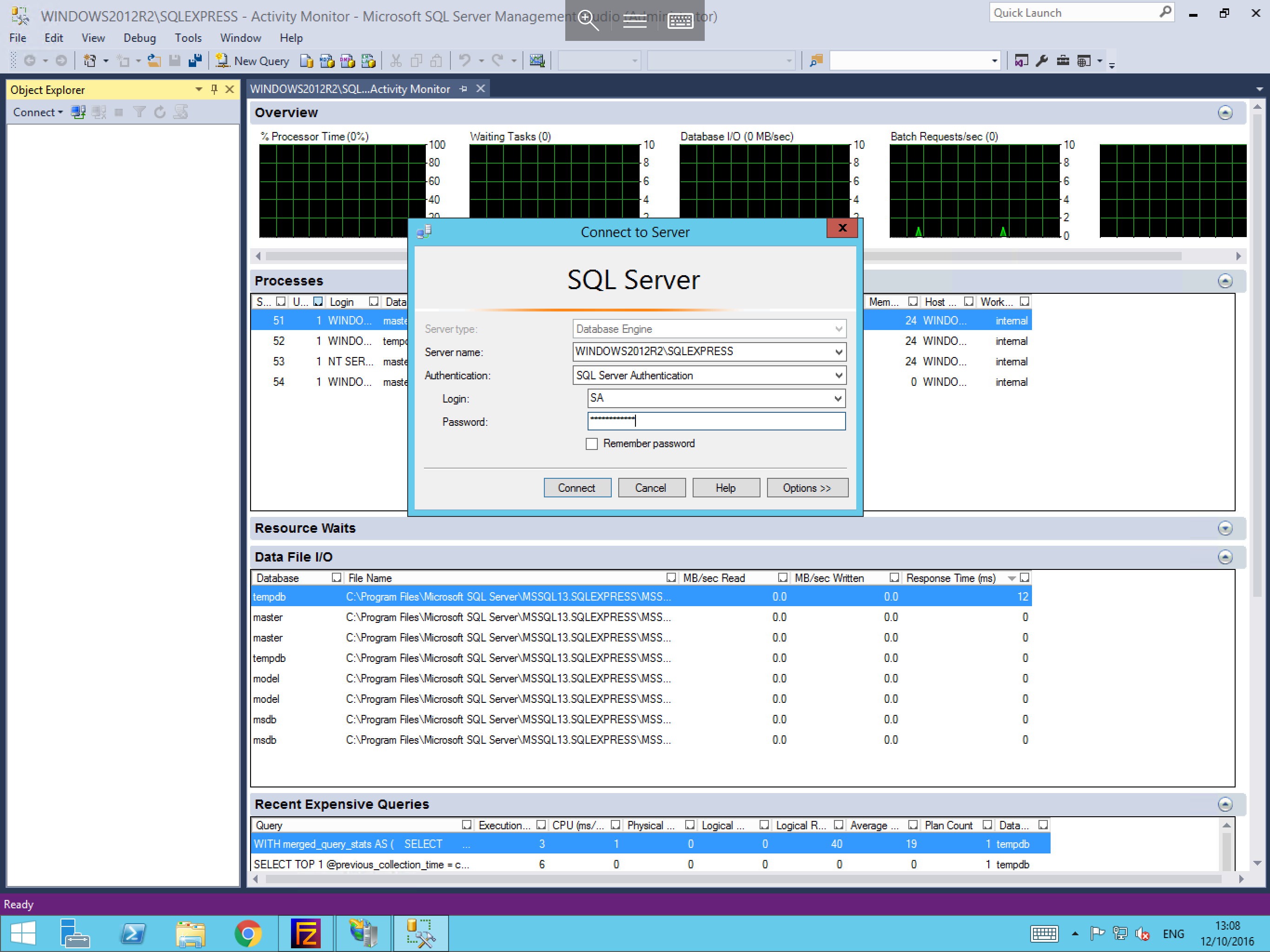This screenshot has height=952, width=1270.
Task: Open the Login dropdown arrow
Action: tap(838, 398)
